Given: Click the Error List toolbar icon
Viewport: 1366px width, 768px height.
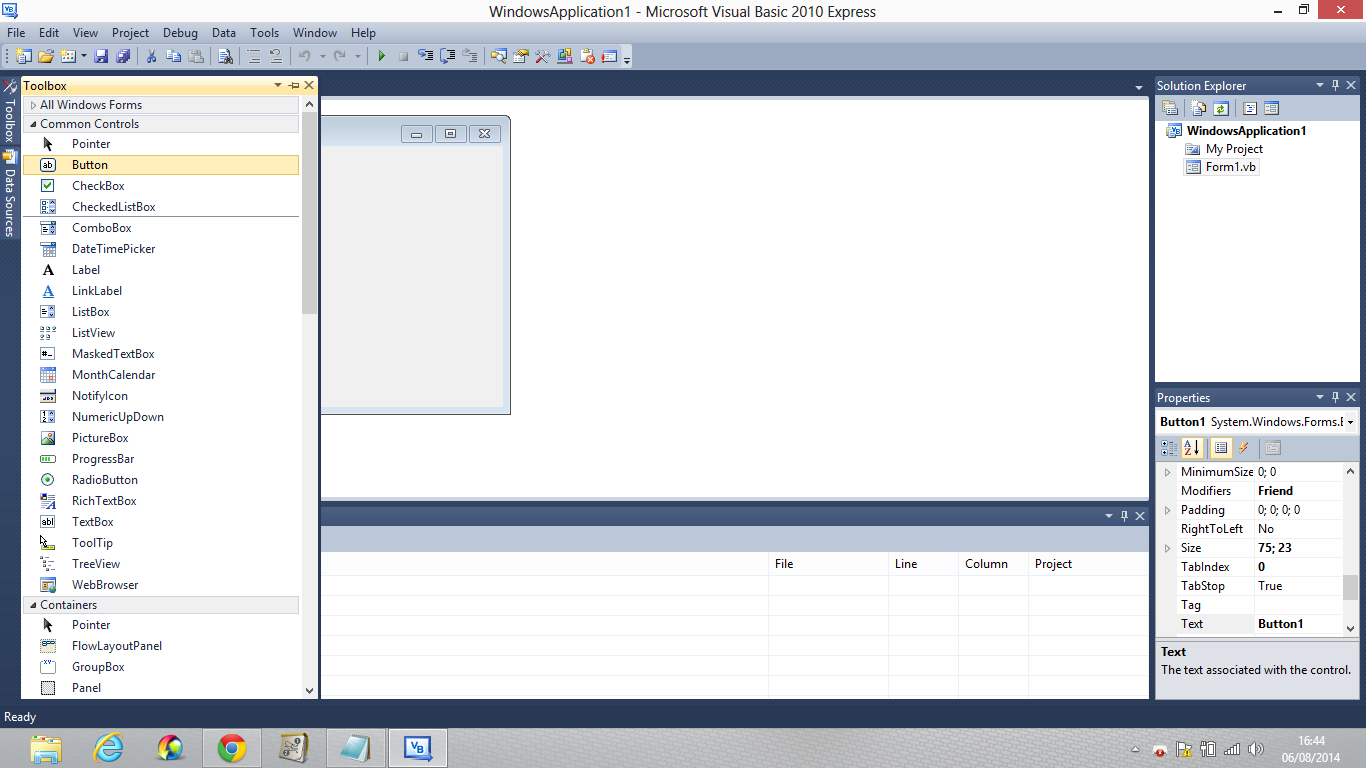Looking at the screenshot, I should click(x=587, y=56).
